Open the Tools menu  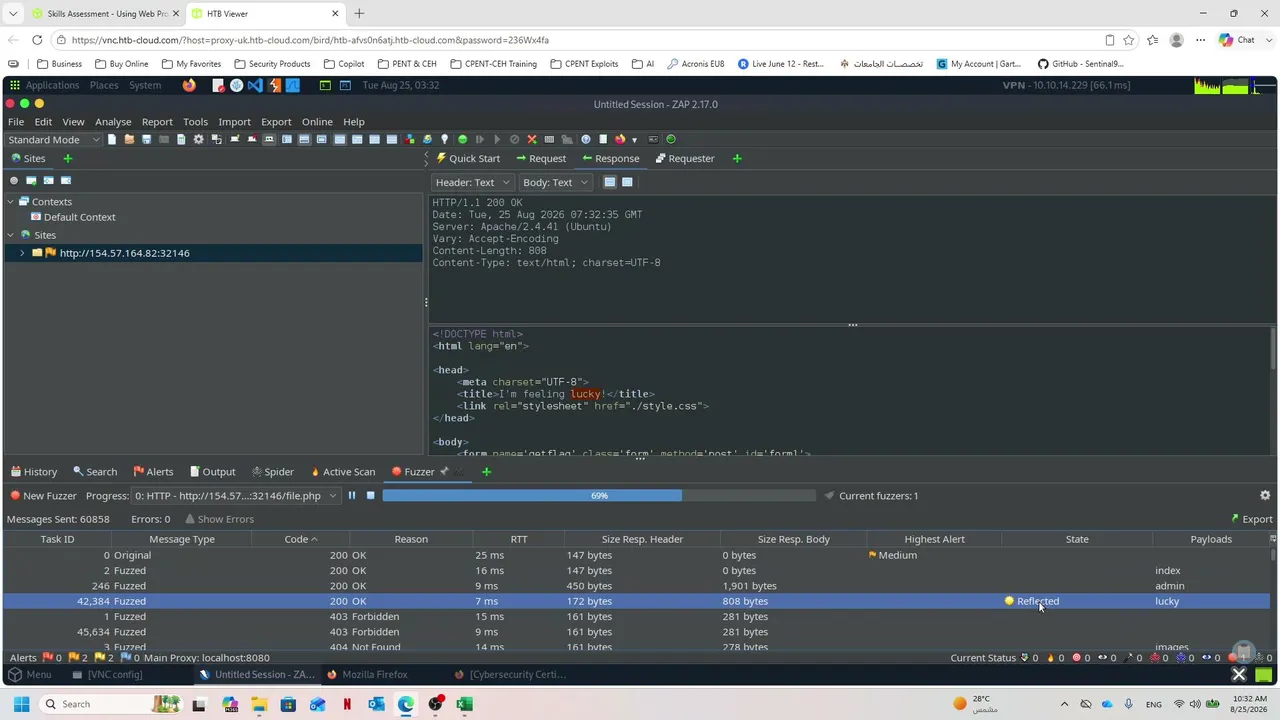tap(195, 122)
